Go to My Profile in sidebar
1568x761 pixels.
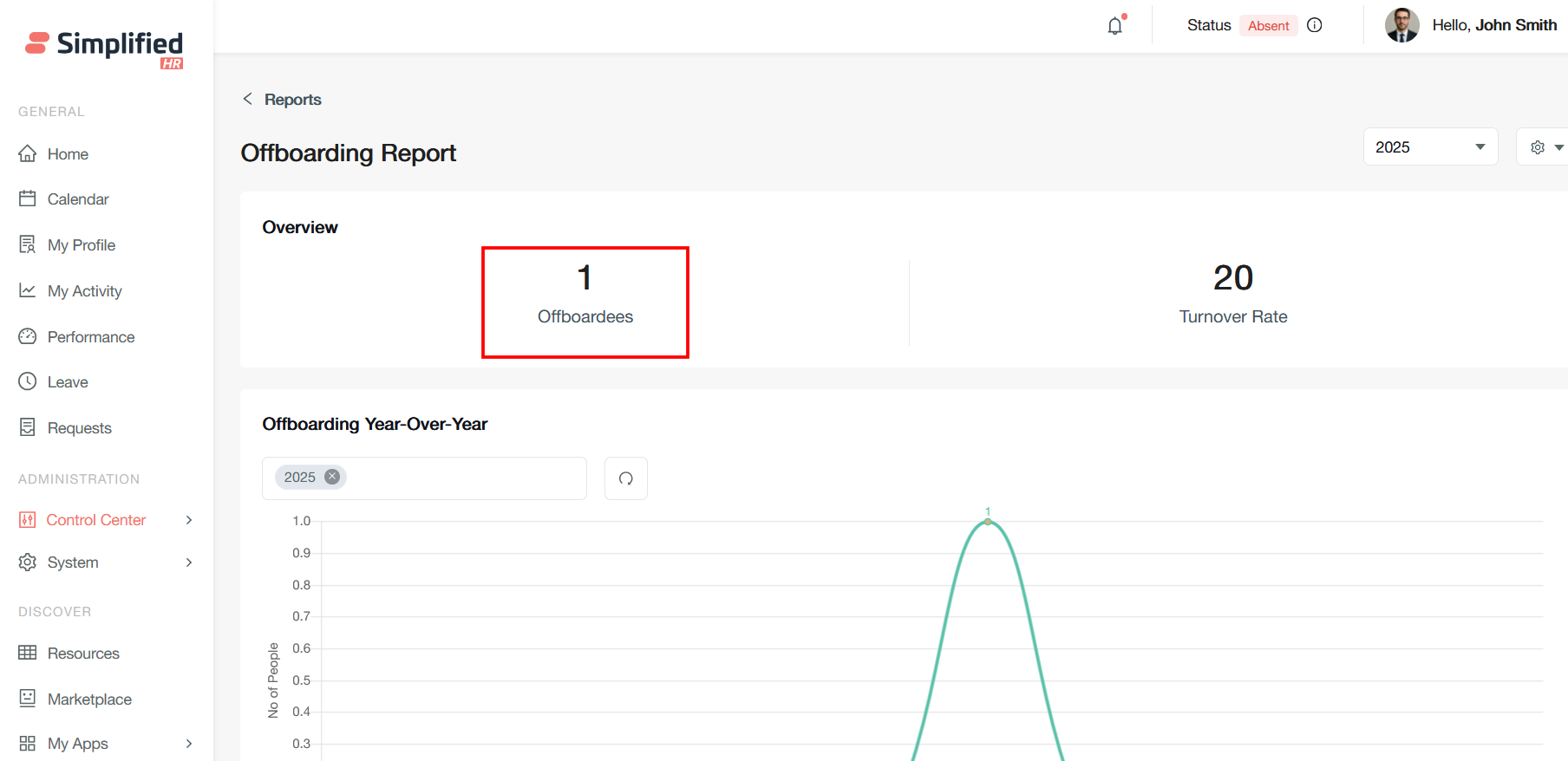click(81, 245)
